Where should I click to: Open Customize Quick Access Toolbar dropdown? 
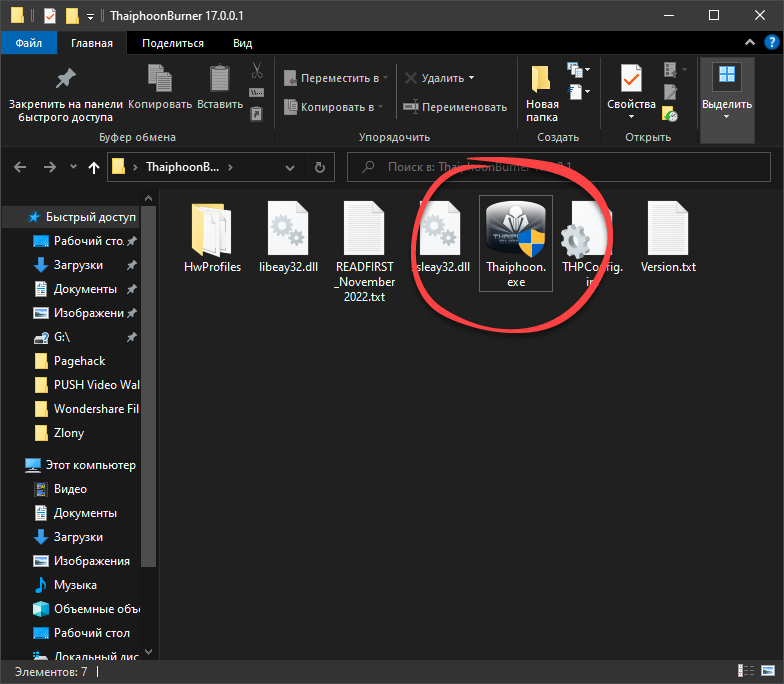click(x=90, y=17)
